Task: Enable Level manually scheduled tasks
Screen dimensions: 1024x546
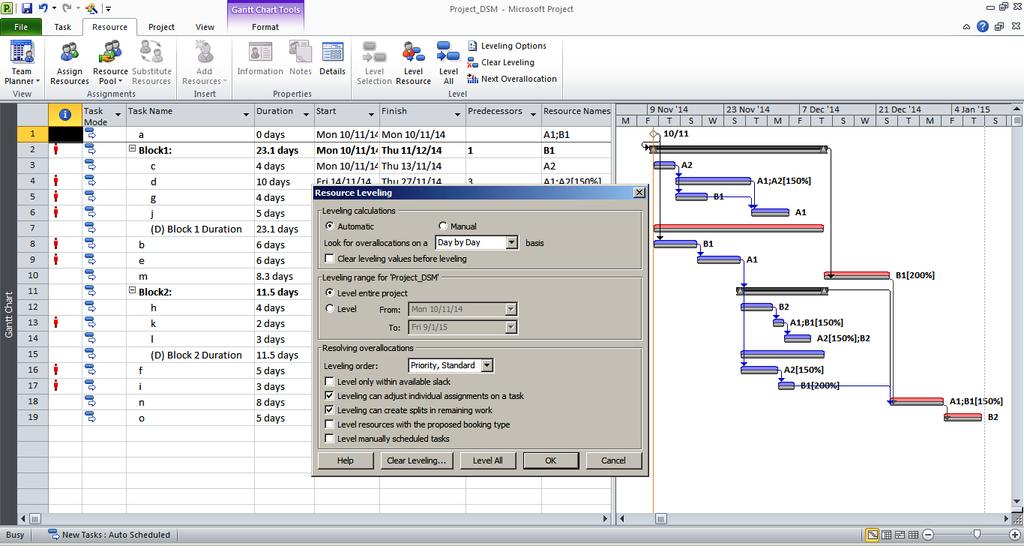Action: click(x=330, y=439)
